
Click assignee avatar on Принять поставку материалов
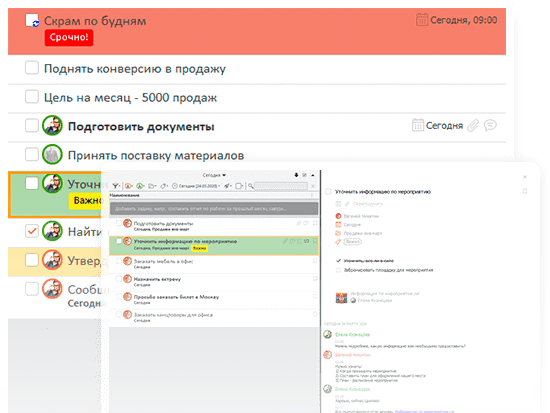click(x=52, y=154)
